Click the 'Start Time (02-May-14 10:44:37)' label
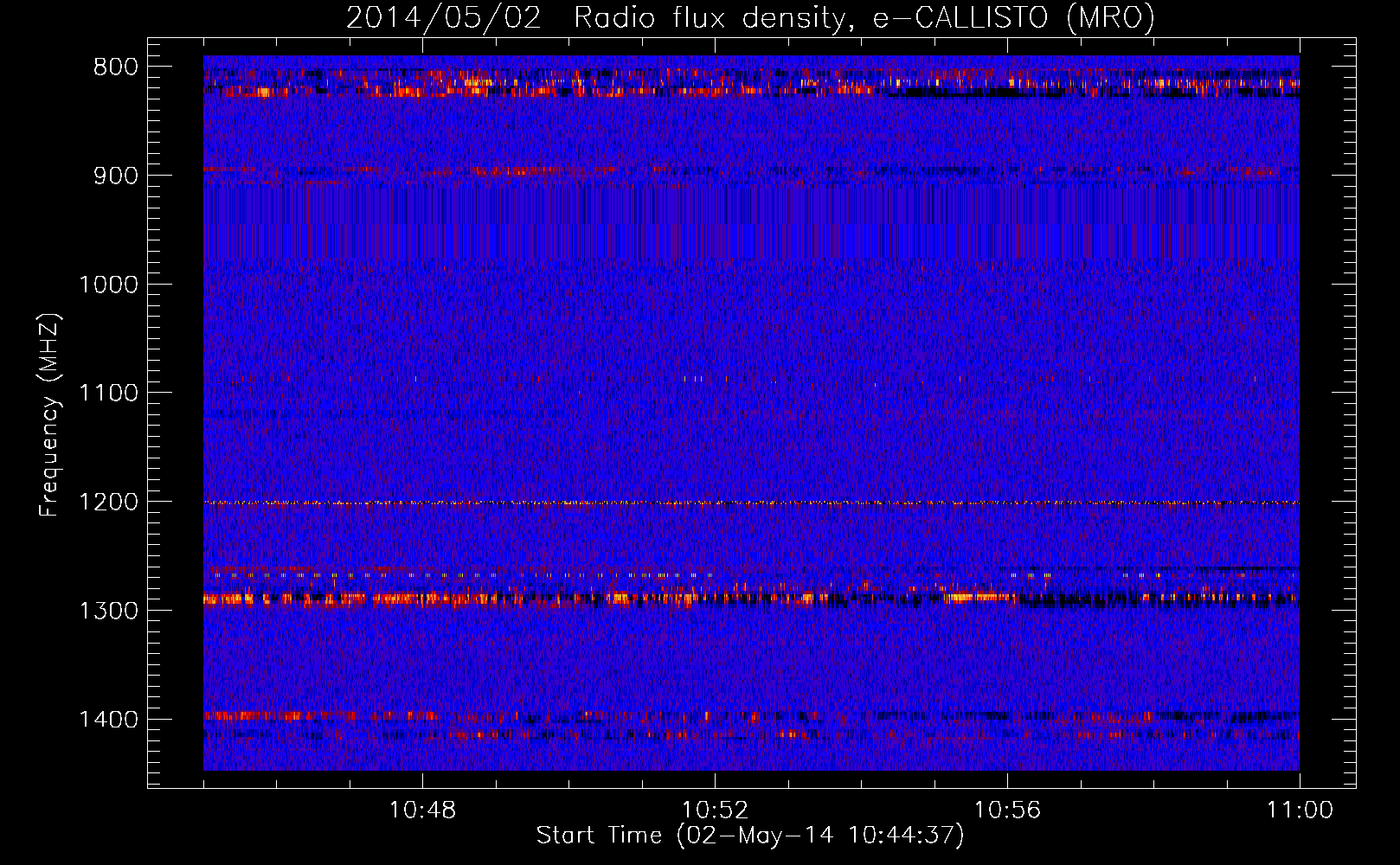This screenshot has height=865, width=1400. pyautogui.click(x=749, y=836)
